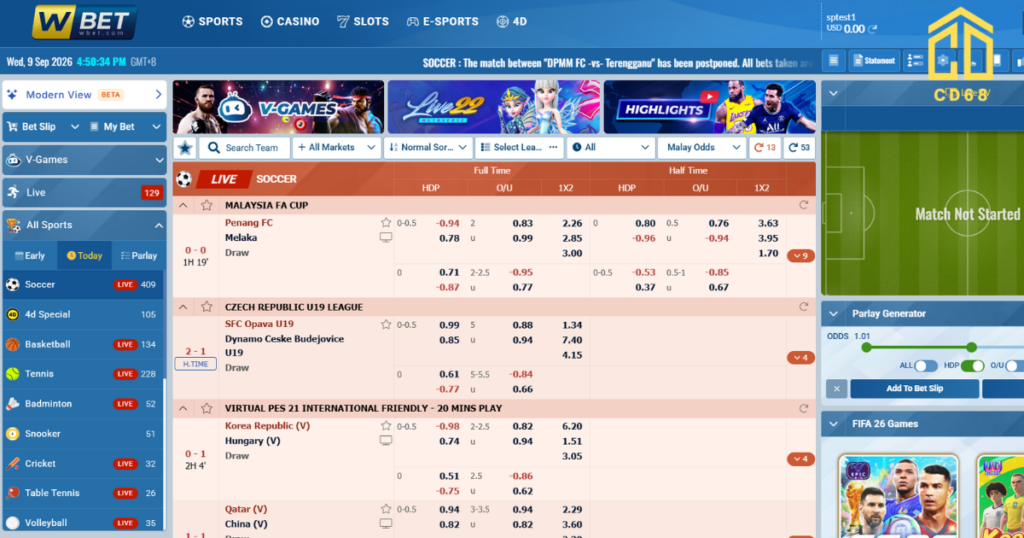
Task: Open the E-Sports menu
Action: [443, 22]
